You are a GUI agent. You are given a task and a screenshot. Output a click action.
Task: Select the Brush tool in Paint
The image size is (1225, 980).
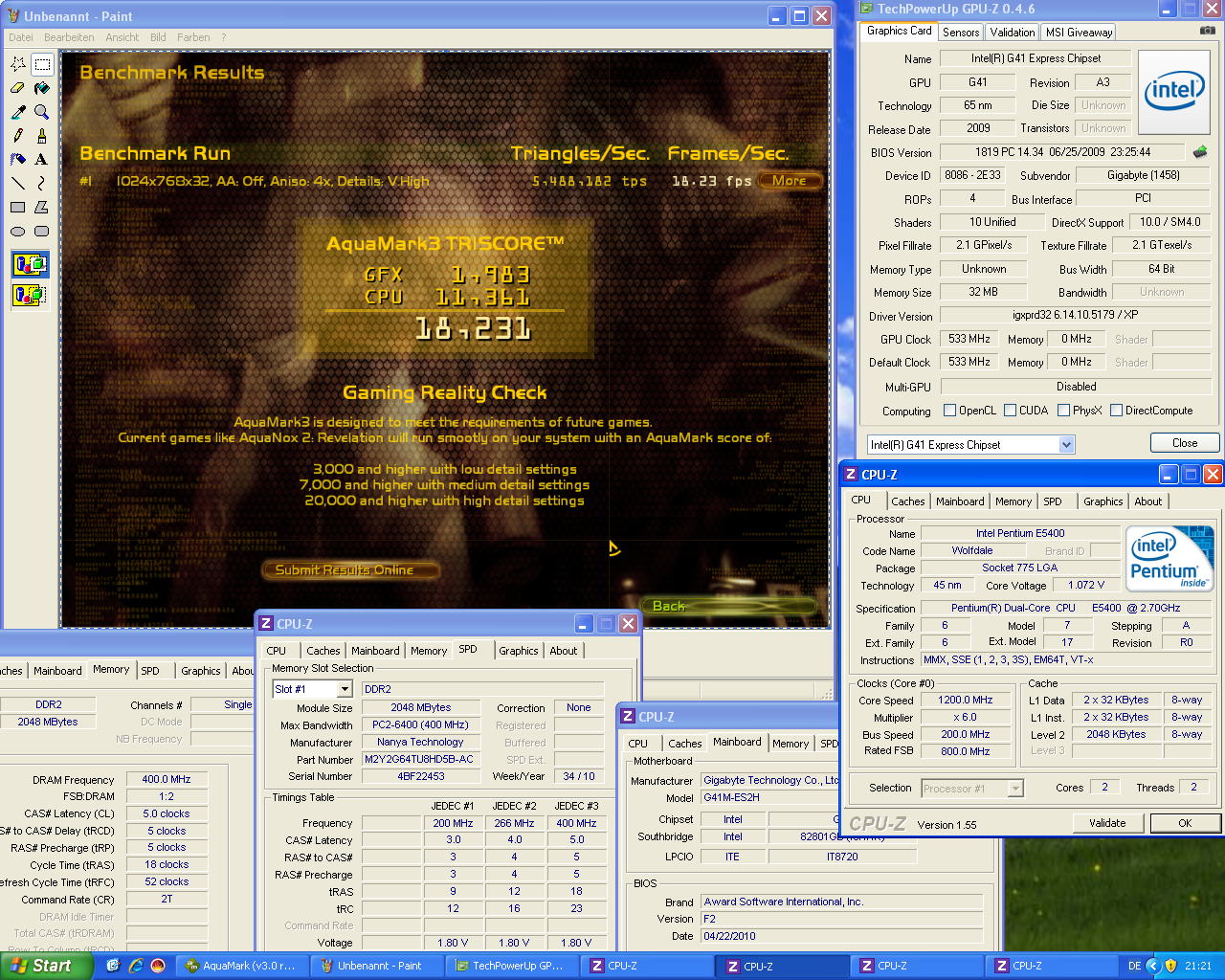(x=42, y=136)
